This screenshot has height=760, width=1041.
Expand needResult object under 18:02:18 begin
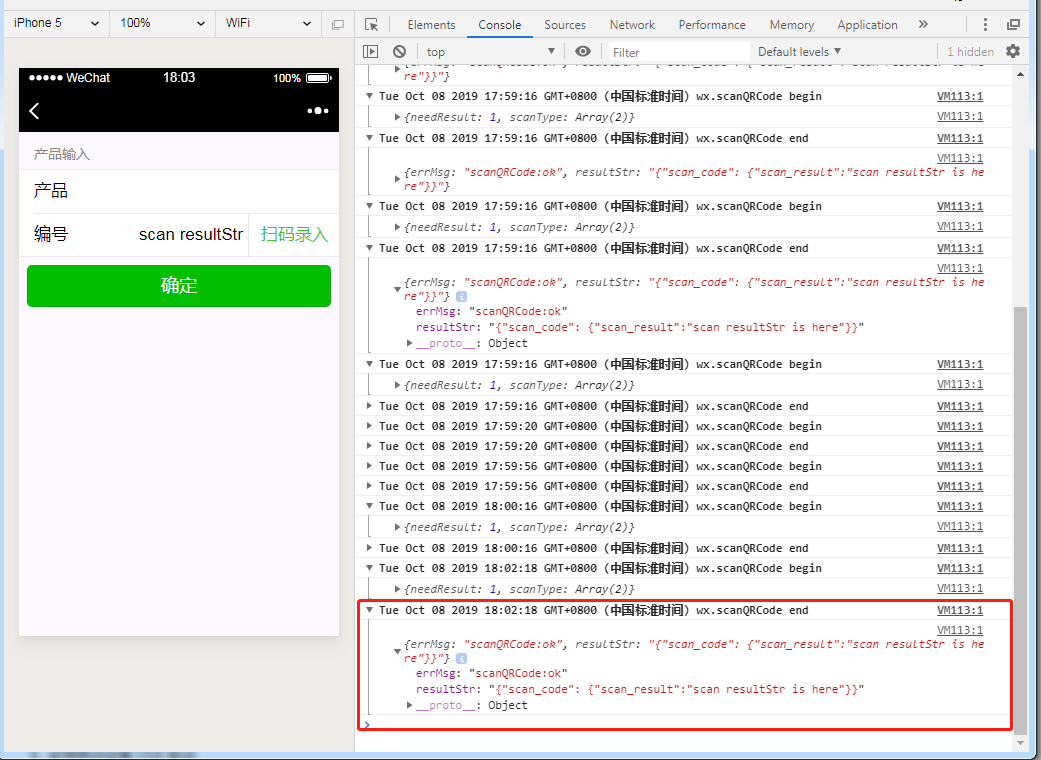[397, 589]
